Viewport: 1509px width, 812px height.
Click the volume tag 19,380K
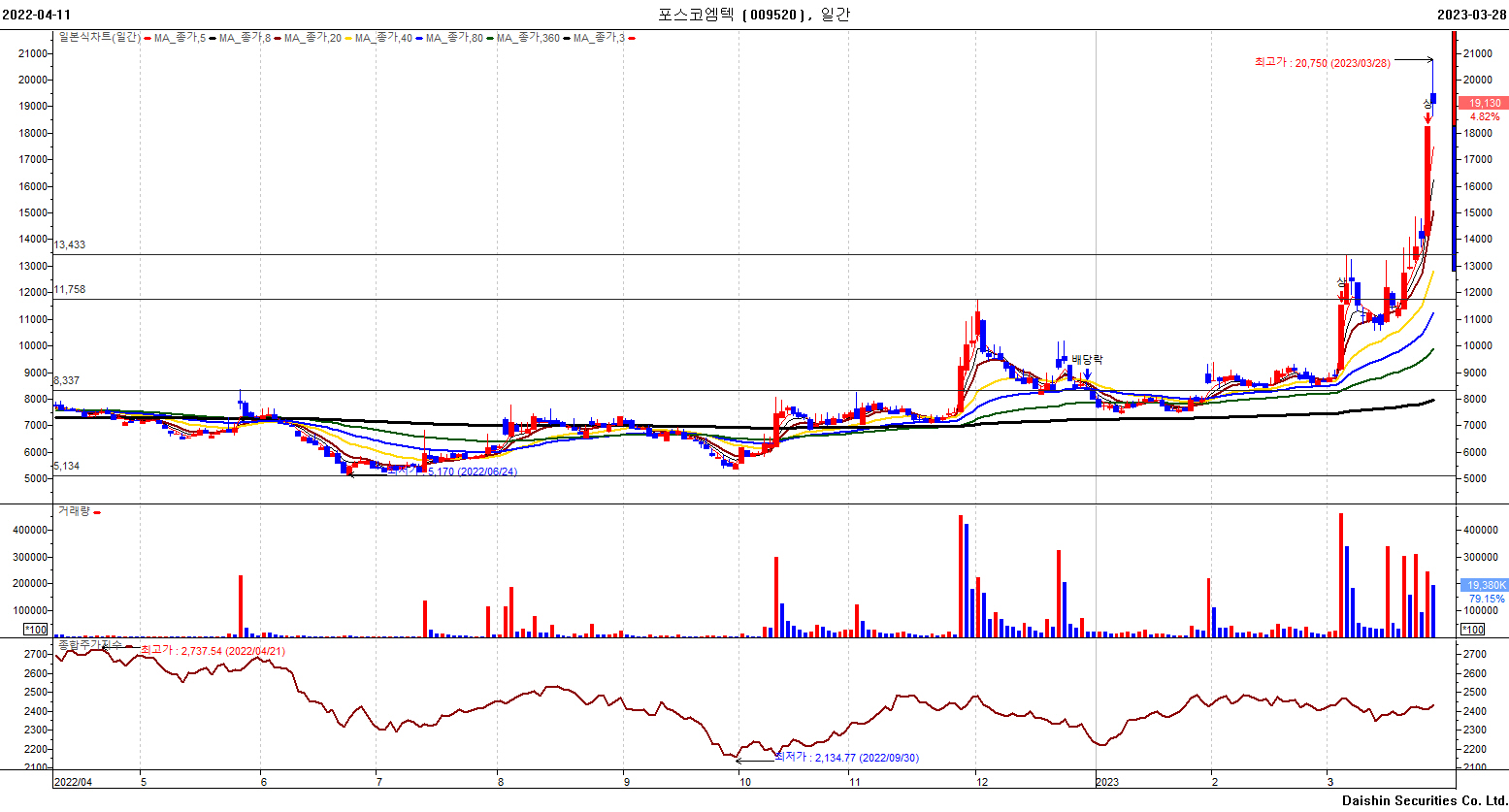(1484, 585)
